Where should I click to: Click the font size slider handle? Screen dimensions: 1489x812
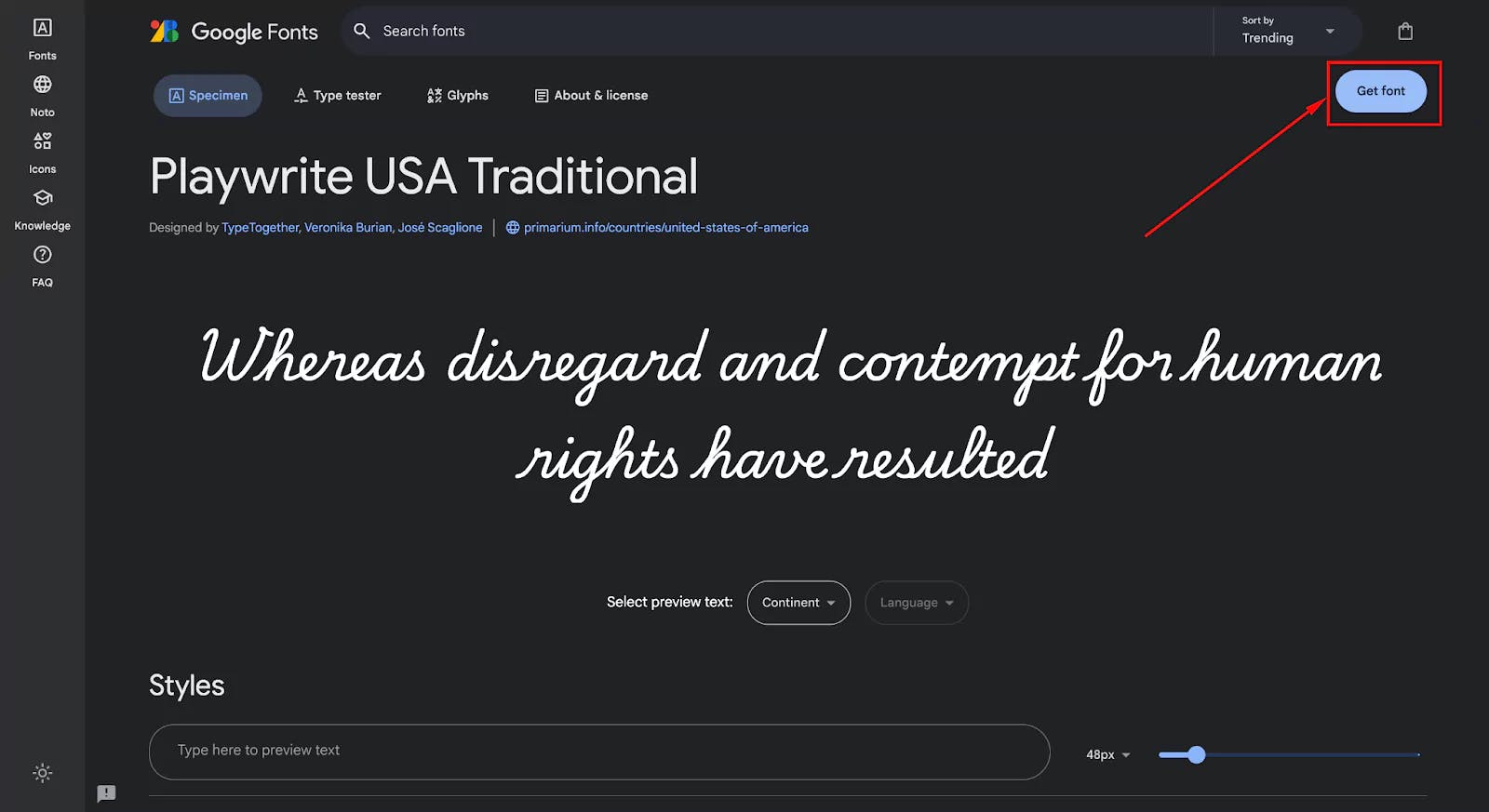click(1197, 754)
